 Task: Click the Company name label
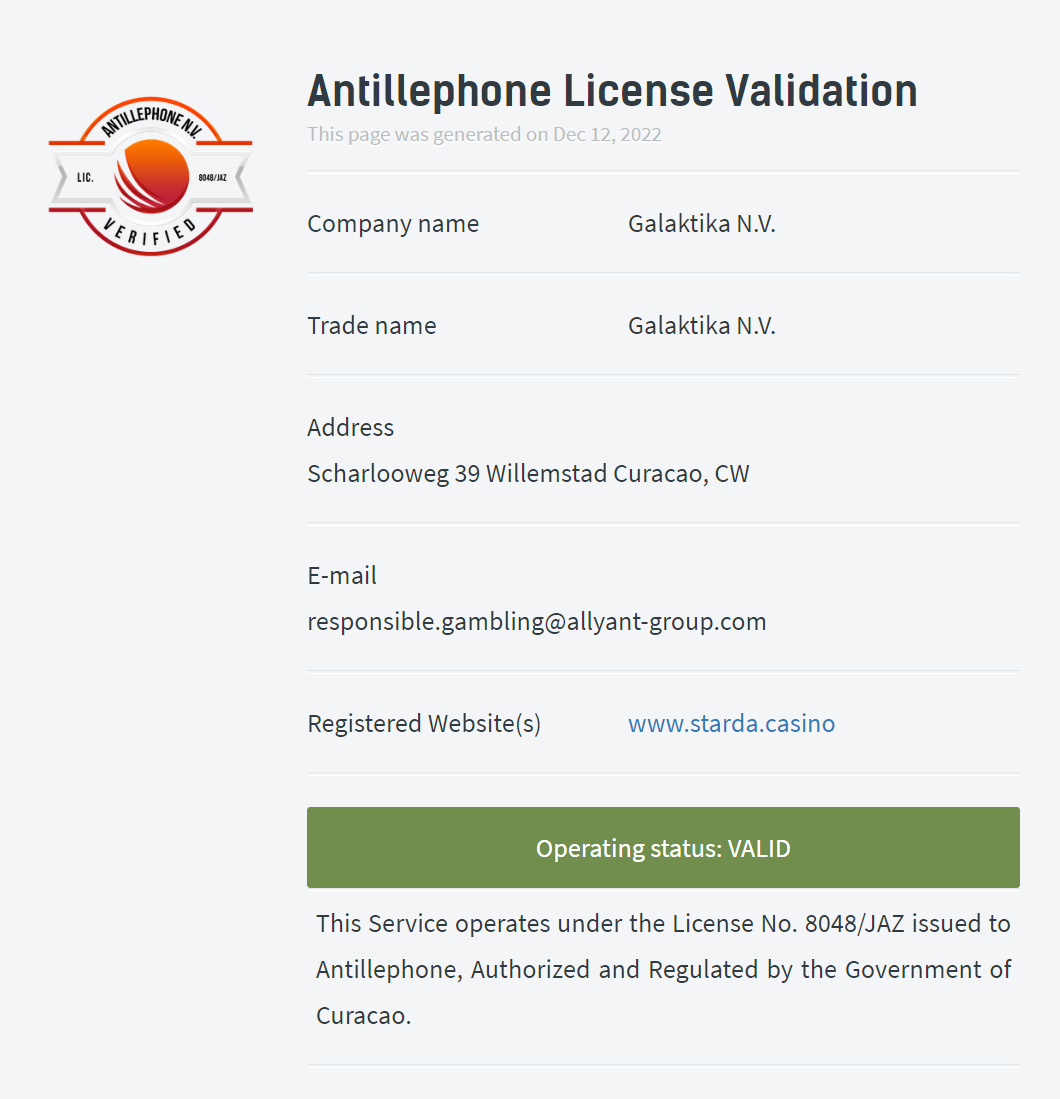[393, 224]
